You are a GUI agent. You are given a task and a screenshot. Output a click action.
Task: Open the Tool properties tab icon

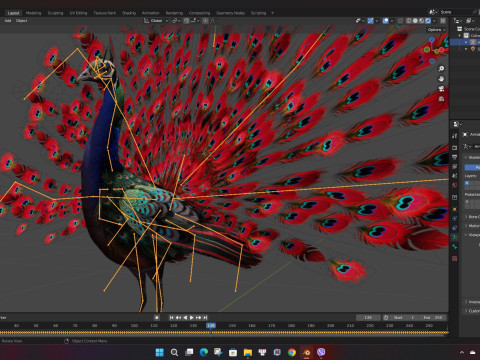[x=454, y=136]
